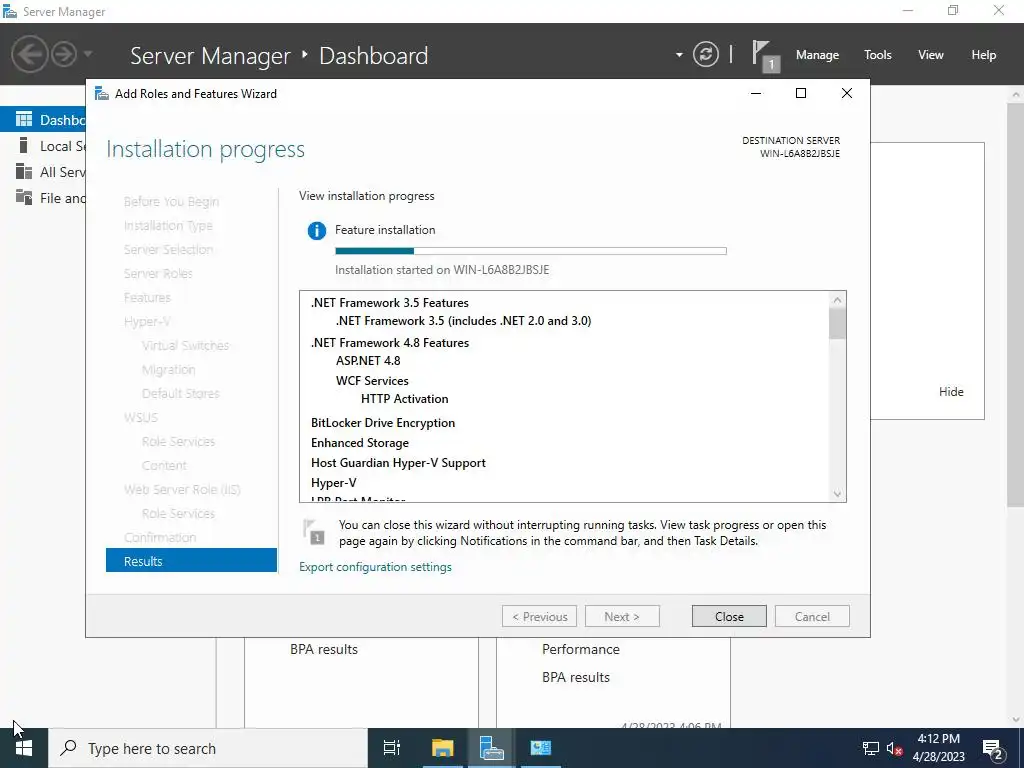1024x768 pixels.
Task: Click the Local Server icon in sidebar
Action: click(x=24, y=145)
